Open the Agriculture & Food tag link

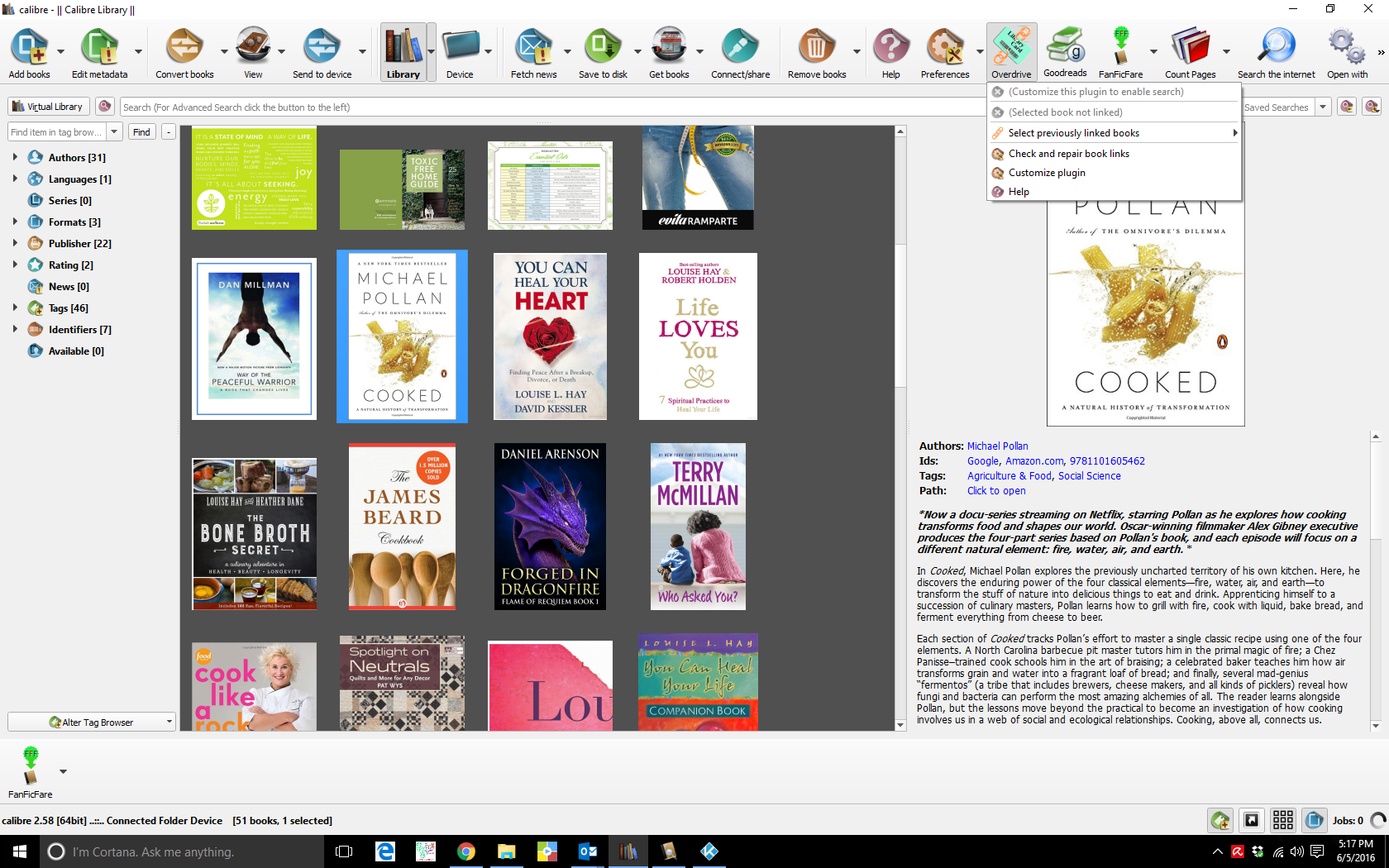[1010, 475]
